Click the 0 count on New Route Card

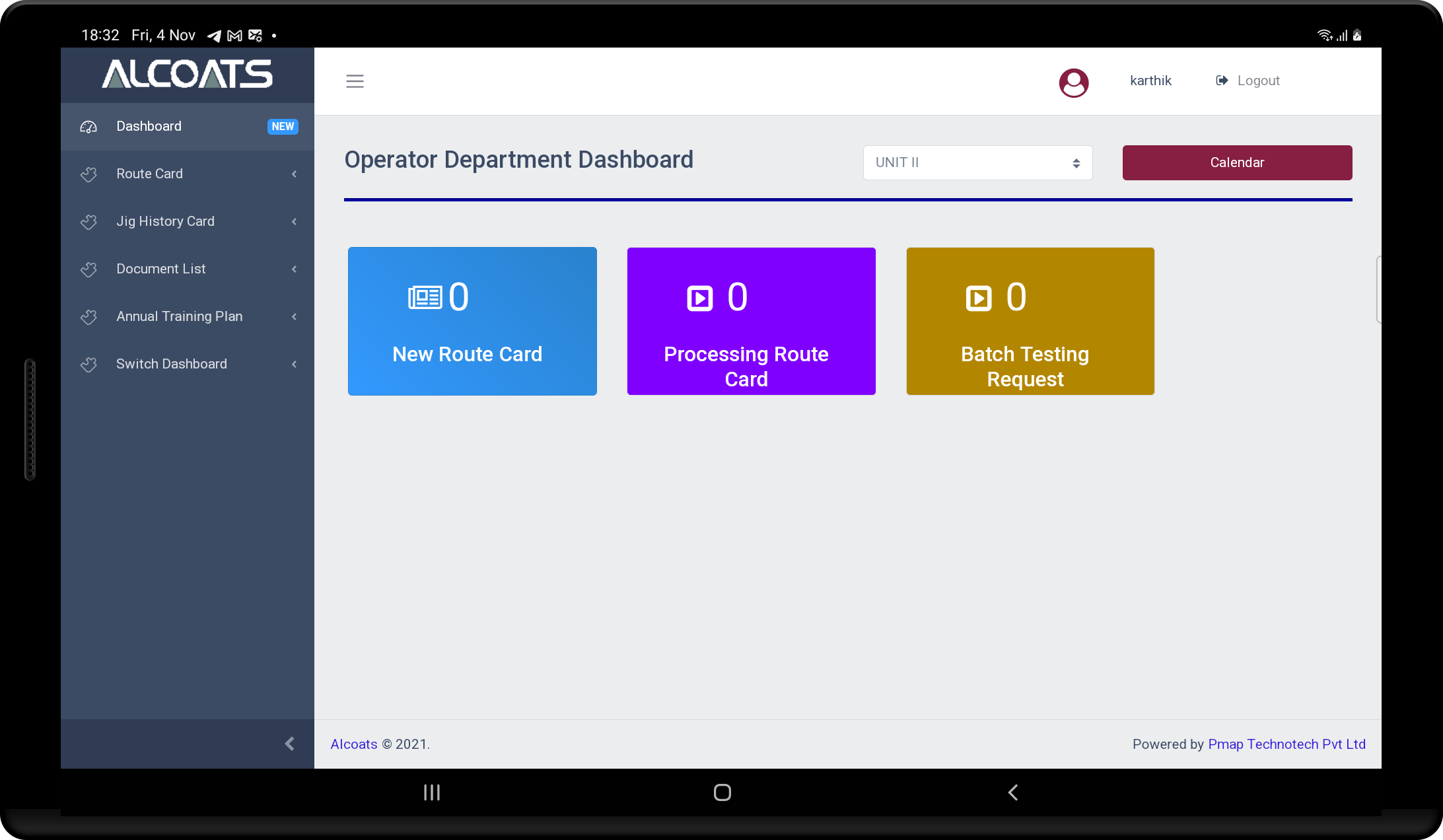[x=459, y=297]
